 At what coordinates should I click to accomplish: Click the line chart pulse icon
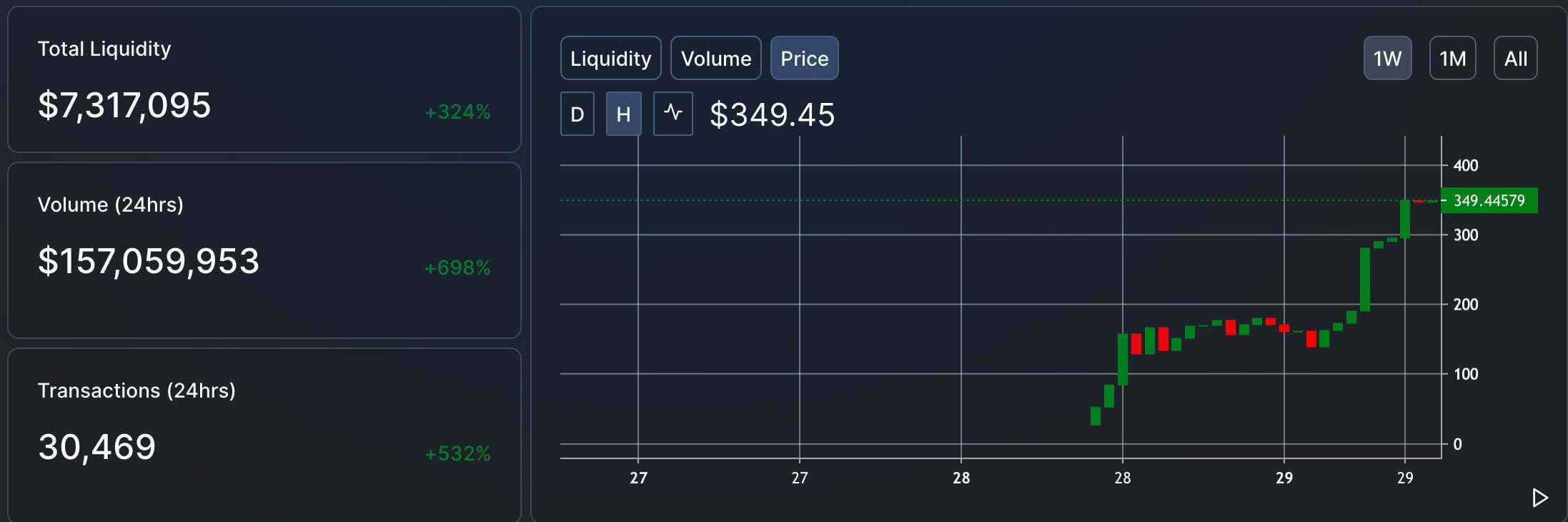673,114
